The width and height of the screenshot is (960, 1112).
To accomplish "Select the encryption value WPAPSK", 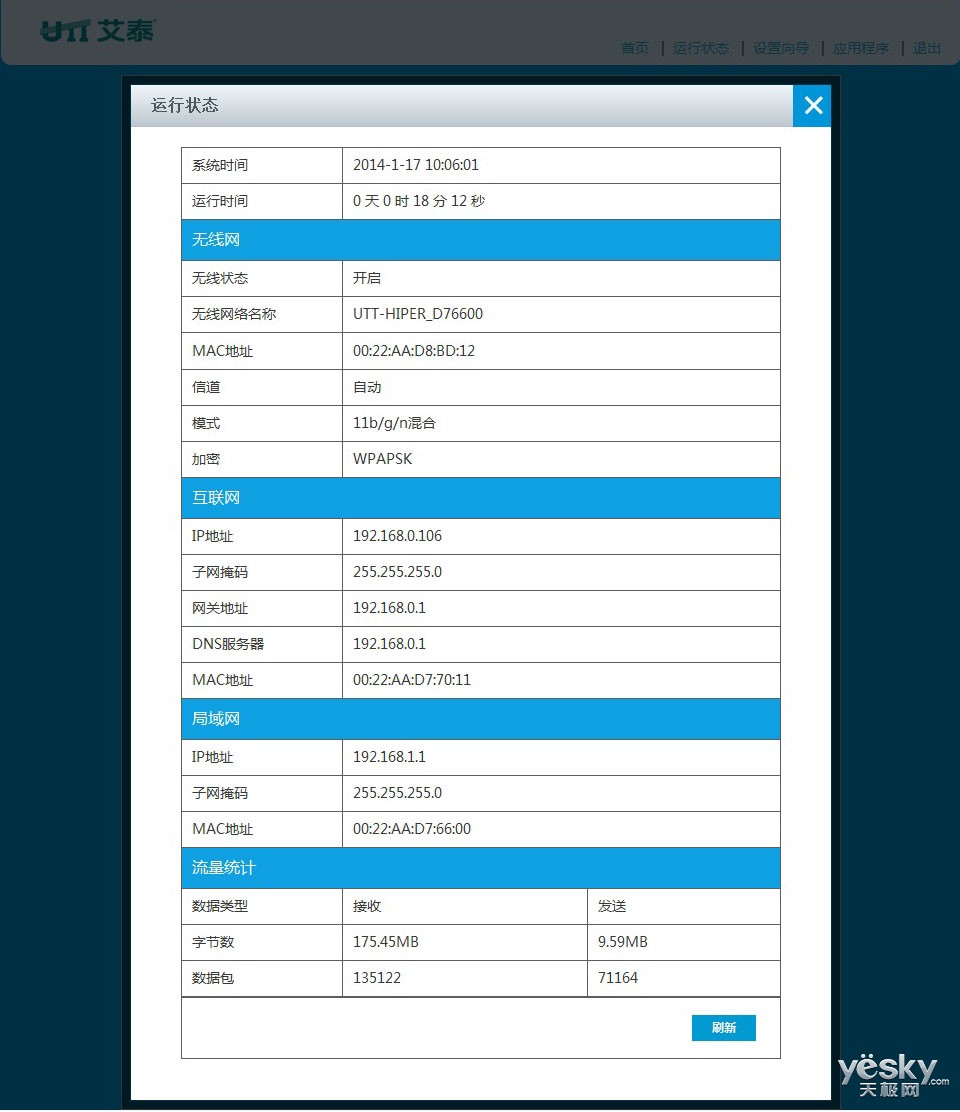I will (382, 459).
